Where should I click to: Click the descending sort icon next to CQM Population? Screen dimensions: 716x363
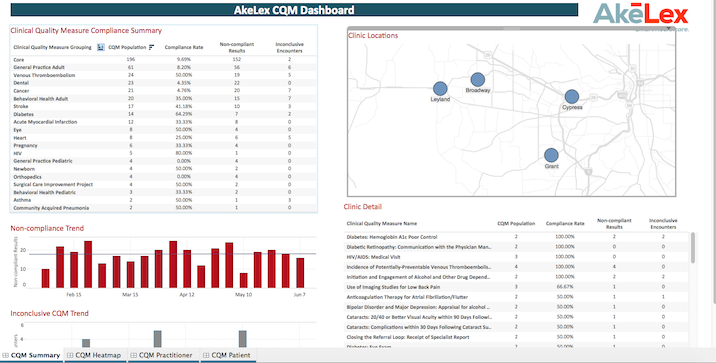coord(152,47)
